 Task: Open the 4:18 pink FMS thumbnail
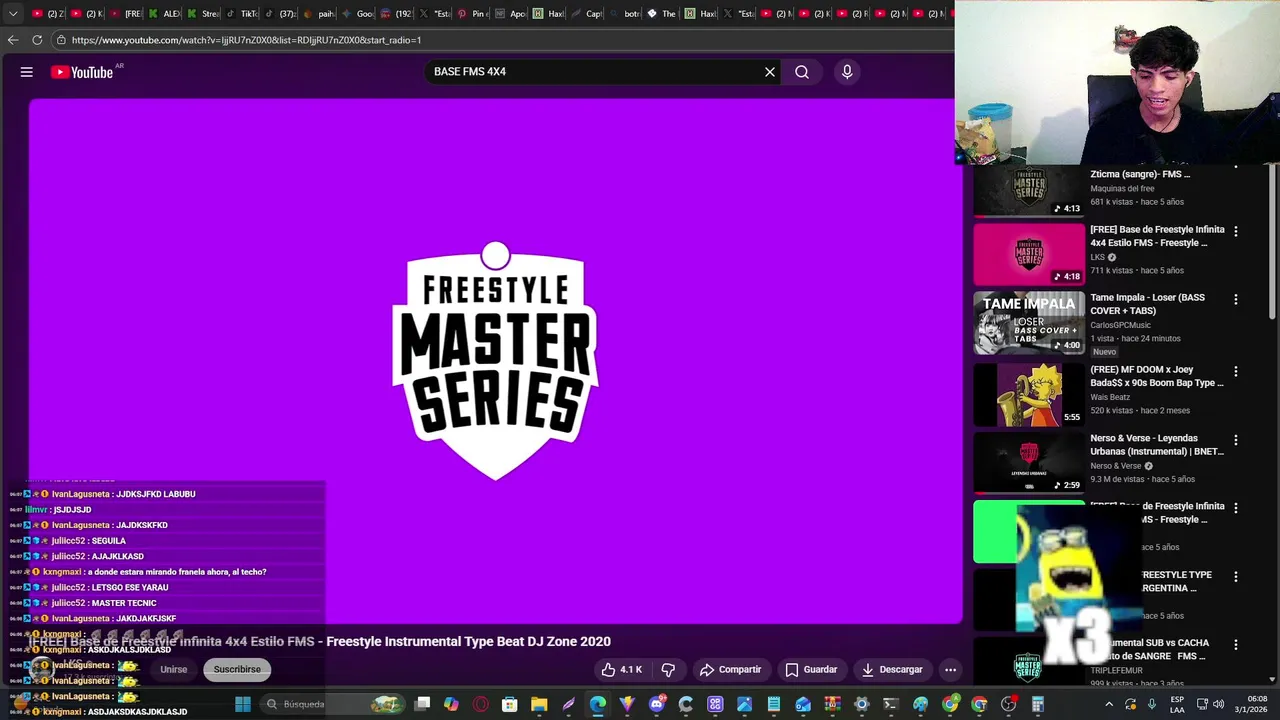click(x=1029, y=254)
